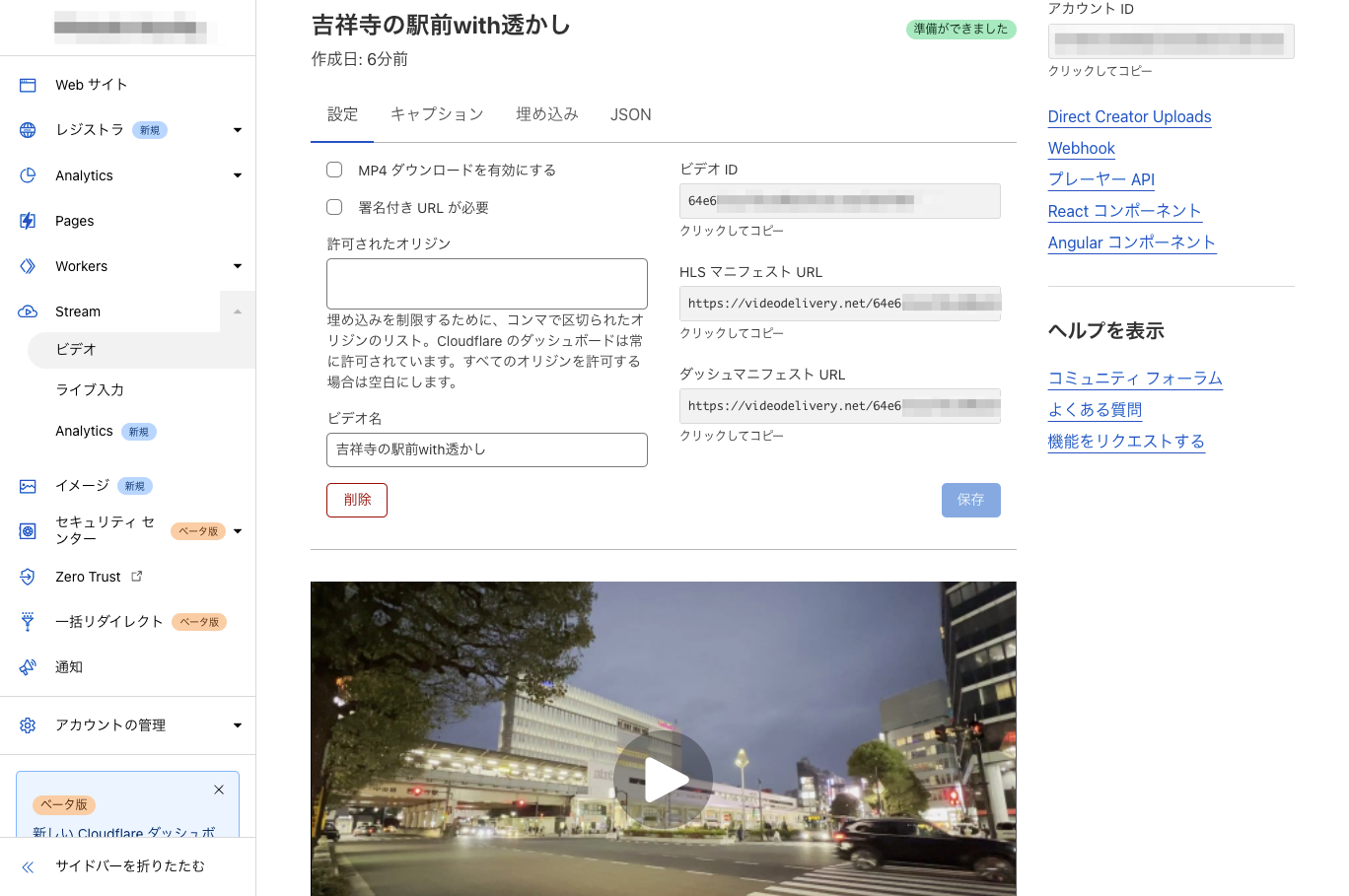1349x896 pixels.
Task: Expand アカウントの管理 section
Action: (237, 724)
